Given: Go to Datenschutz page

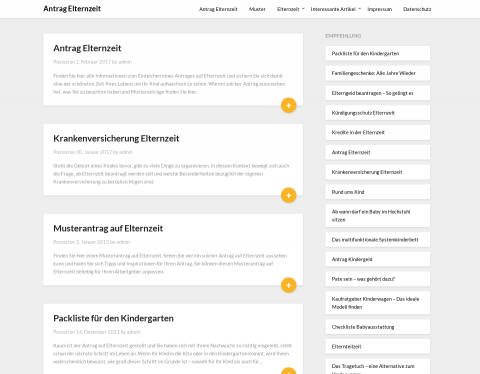Looking at the screenshot, I should point(417,9).
